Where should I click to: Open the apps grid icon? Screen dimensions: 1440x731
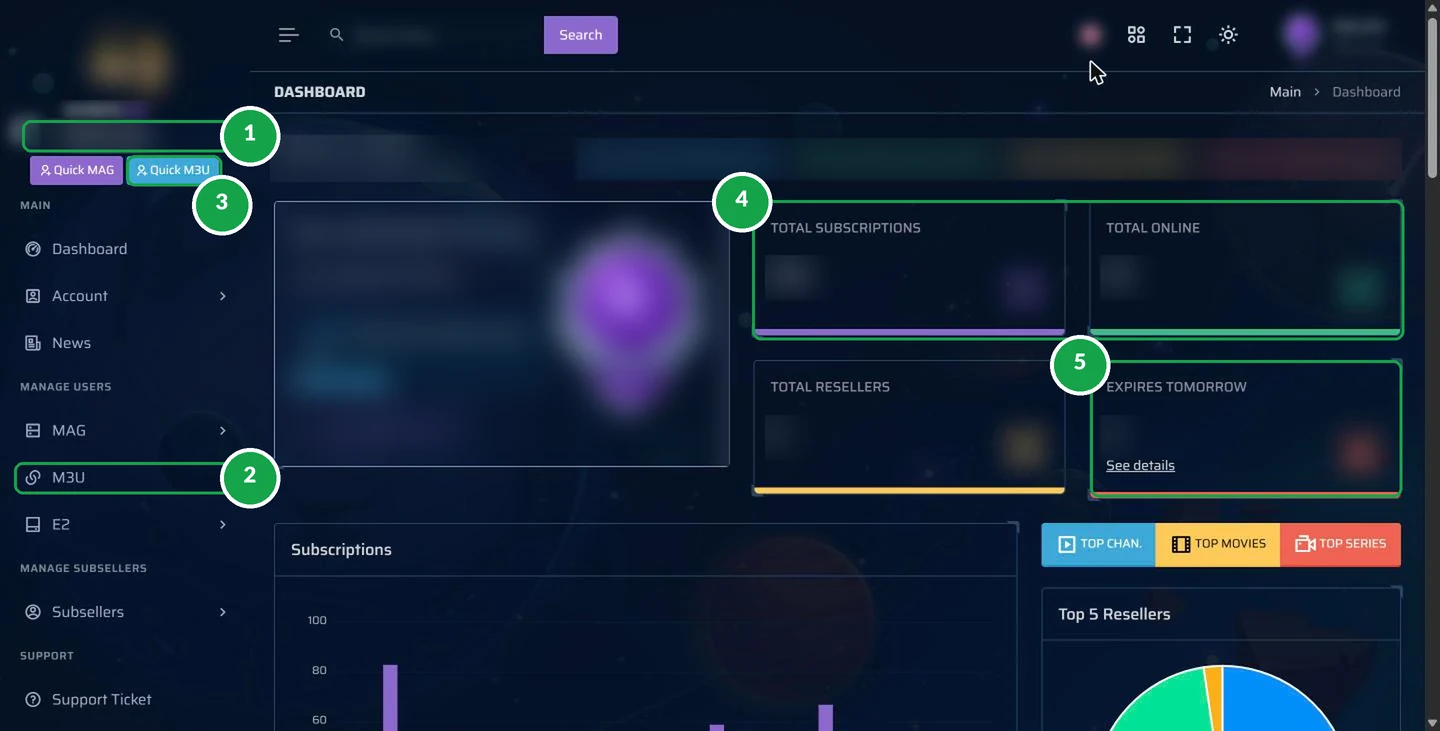[x=1136, y=35]
